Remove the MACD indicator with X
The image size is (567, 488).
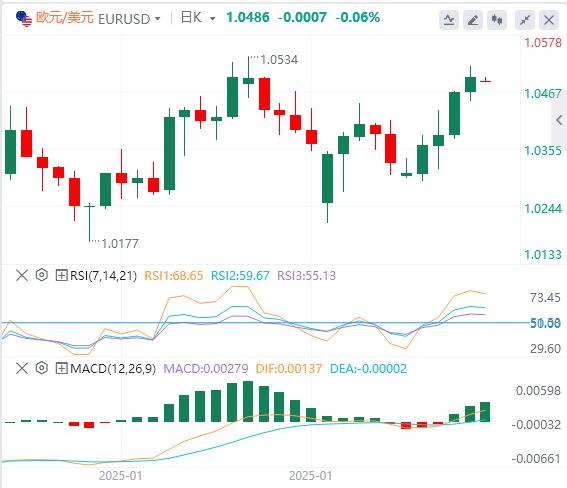22,369
